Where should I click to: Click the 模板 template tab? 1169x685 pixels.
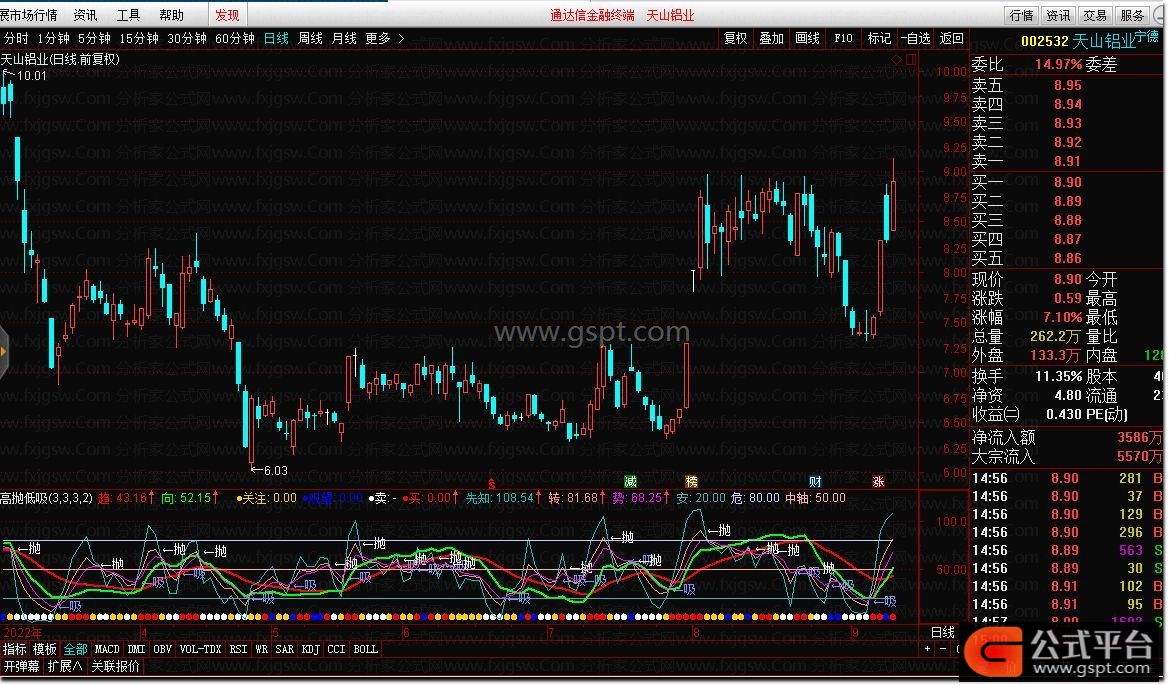(x=45, y=649)
